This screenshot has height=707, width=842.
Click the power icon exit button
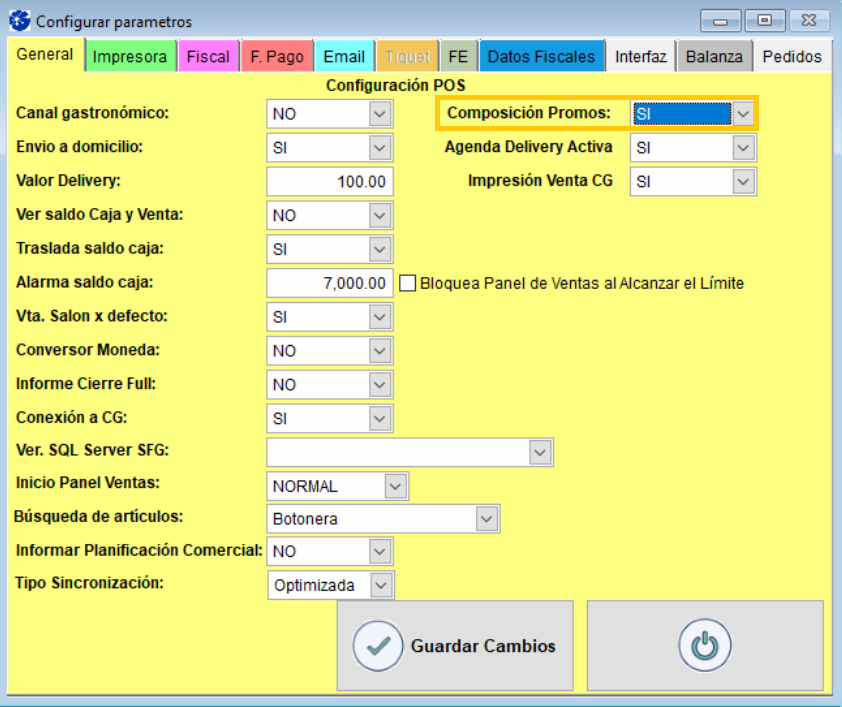pyautogui.click(x=705, y=646)
